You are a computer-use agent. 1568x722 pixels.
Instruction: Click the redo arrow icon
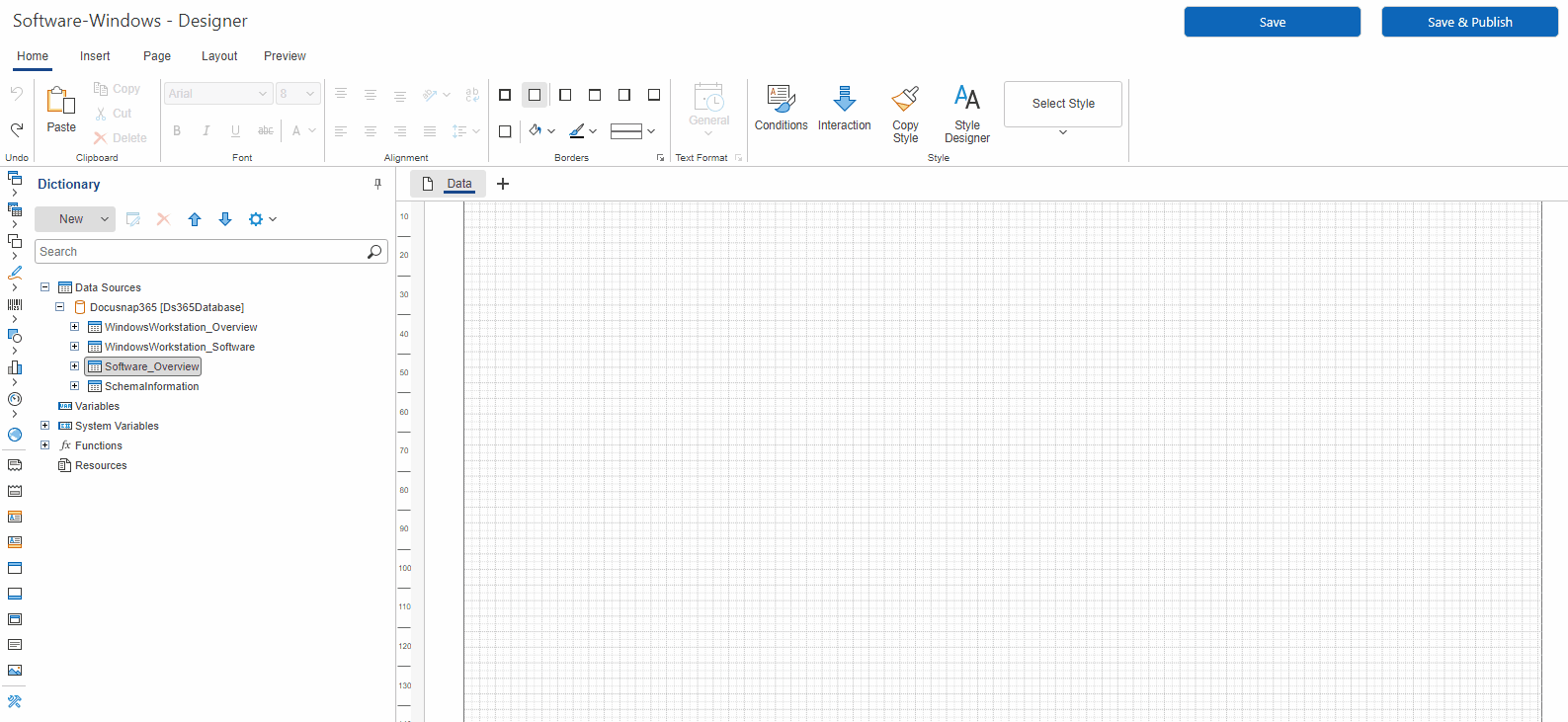pos(17,129)
